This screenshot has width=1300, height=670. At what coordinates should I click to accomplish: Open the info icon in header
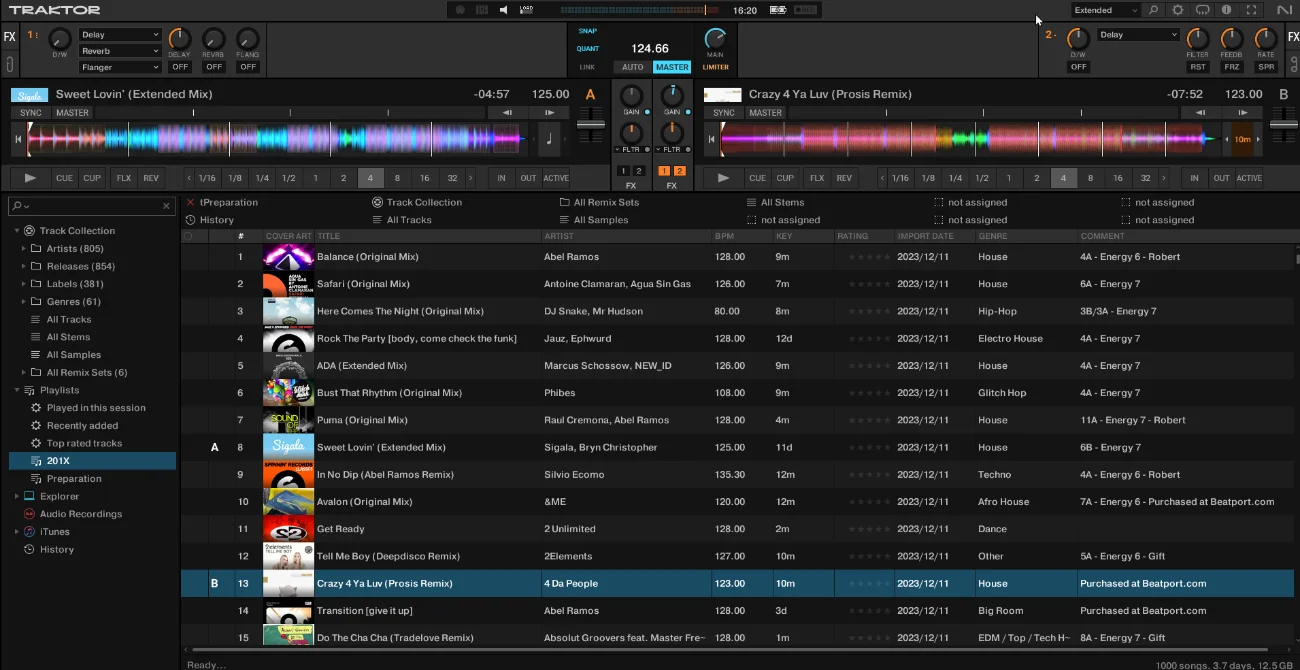pos(1227,10)
